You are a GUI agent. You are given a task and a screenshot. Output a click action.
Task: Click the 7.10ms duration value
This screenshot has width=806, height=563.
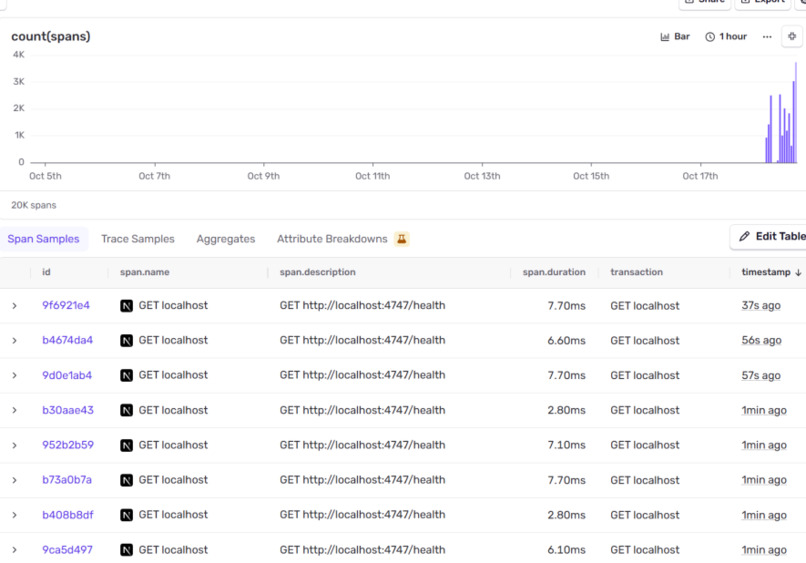click(566, 445)
